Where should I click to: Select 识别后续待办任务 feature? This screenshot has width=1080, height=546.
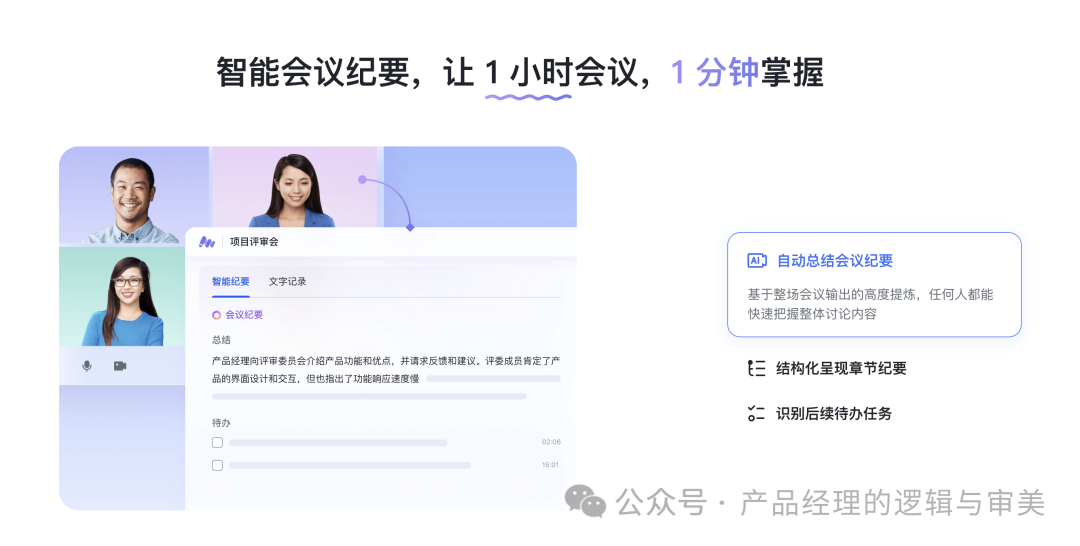pos(833,413)
